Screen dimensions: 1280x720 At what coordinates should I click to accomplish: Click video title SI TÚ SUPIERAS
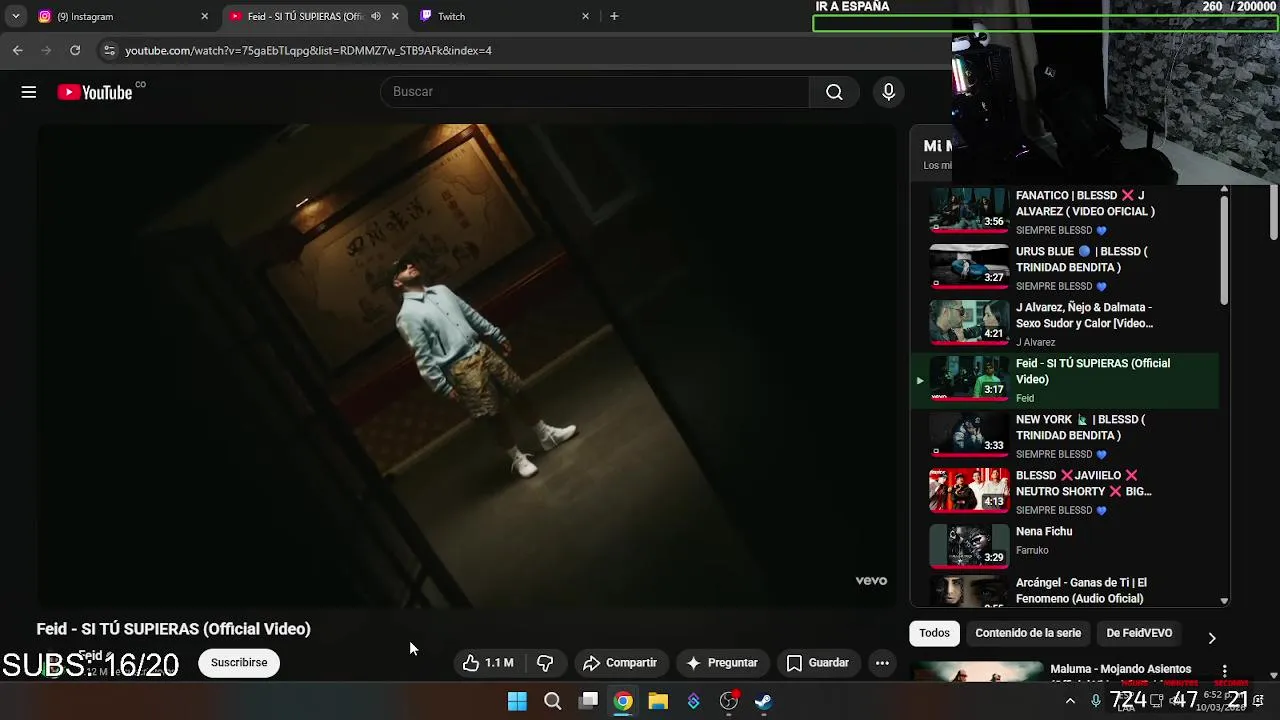(x=173, y=629)
